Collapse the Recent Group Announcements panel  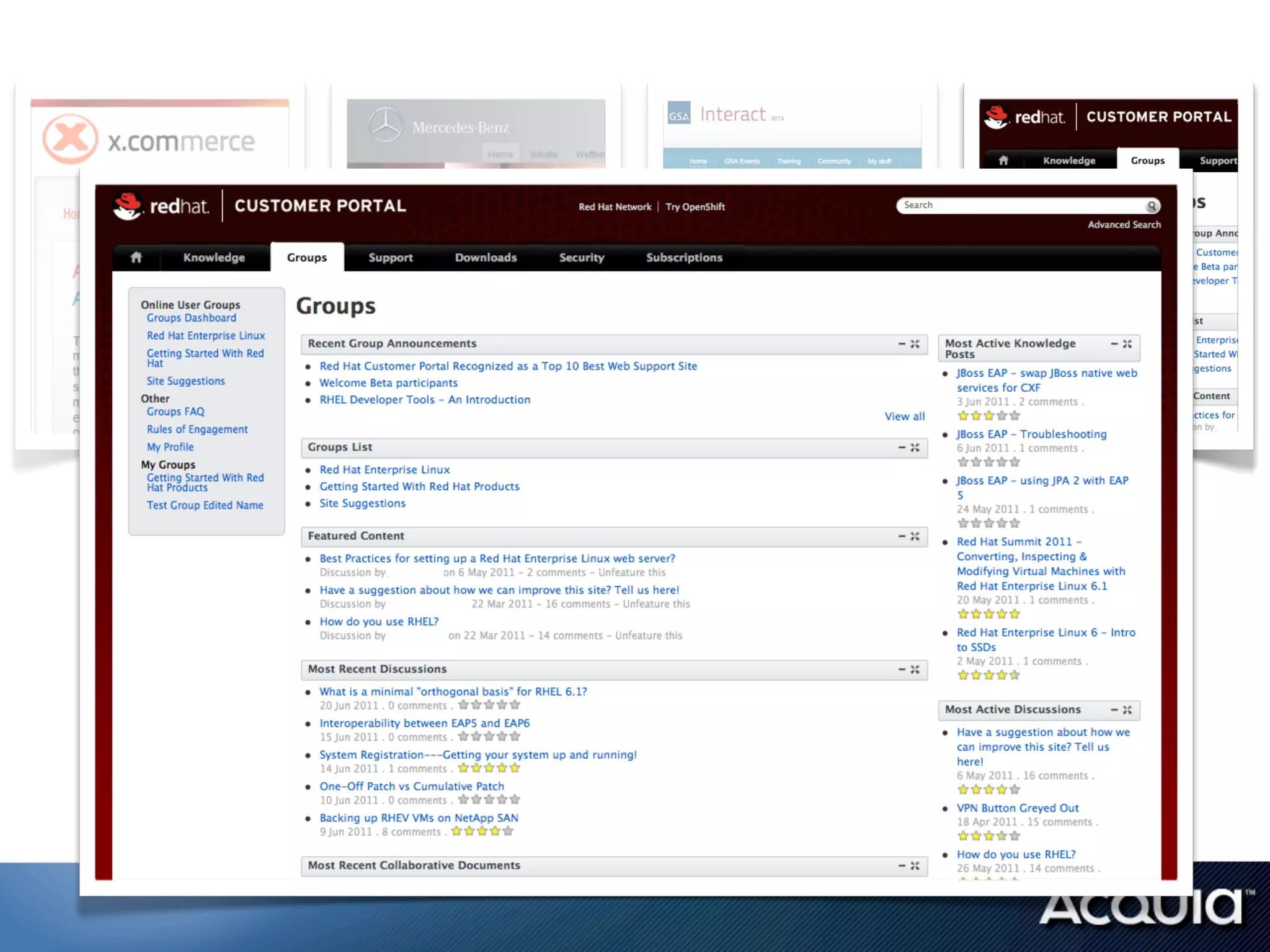click(902, 344)
